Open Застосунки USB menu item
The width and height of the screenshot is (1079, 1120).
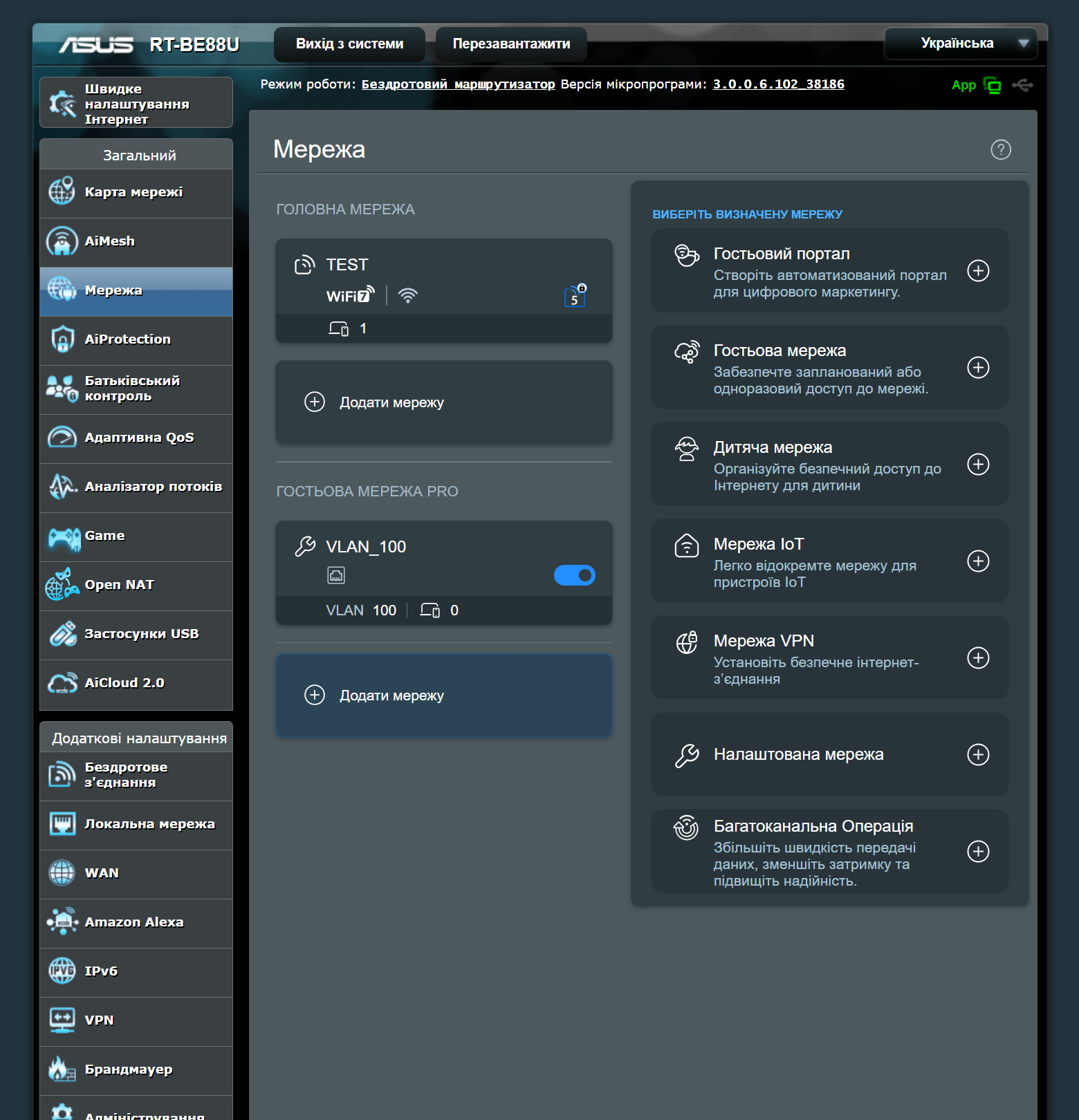click(x=136, y=635)
